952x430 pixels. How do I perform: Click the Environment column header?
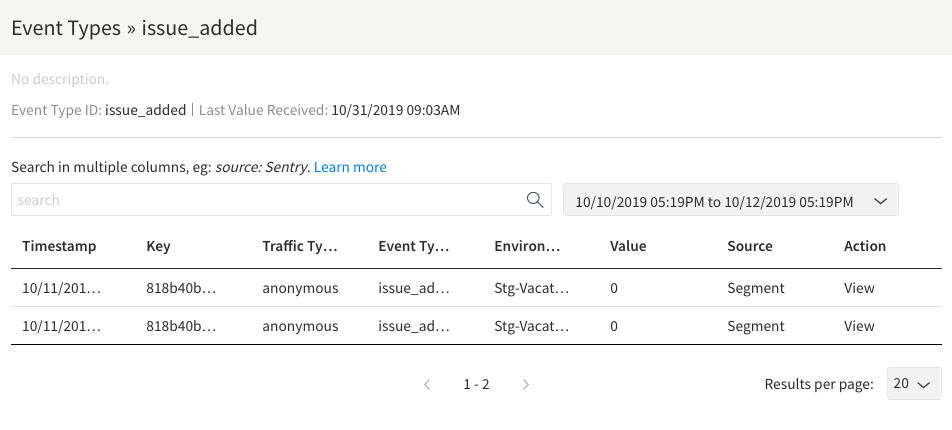(527, 246)
